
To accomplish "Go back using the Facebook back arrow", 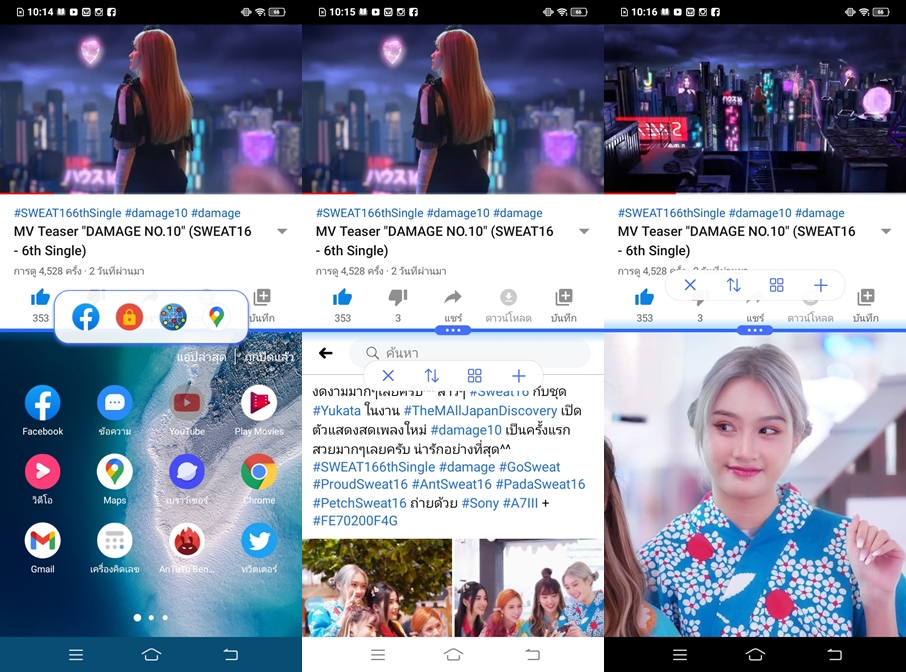I will click(x=325, y=353).
